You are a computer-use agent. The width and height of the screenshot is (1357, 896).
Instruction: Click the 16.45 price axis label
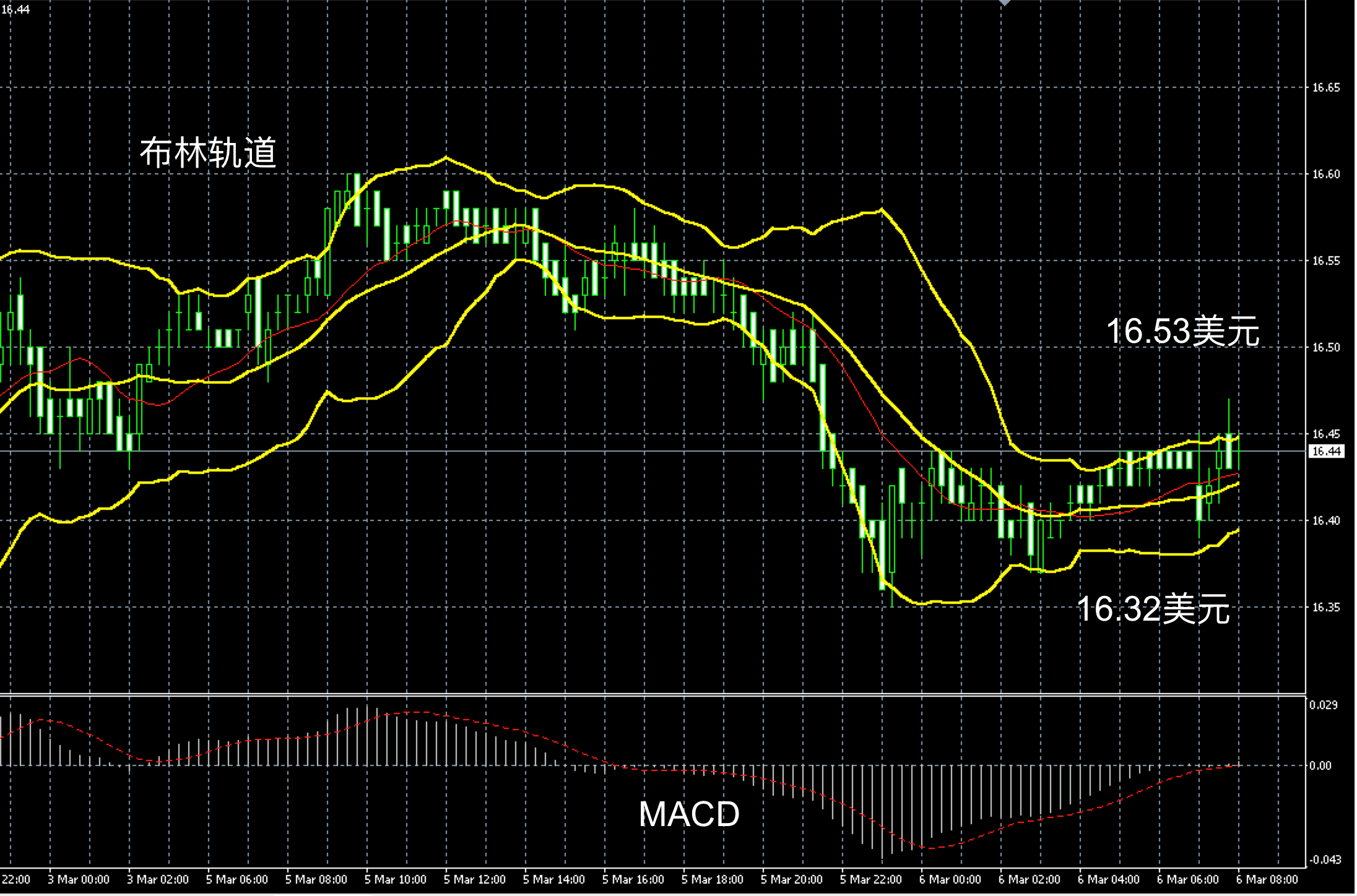click(1326, 434)
